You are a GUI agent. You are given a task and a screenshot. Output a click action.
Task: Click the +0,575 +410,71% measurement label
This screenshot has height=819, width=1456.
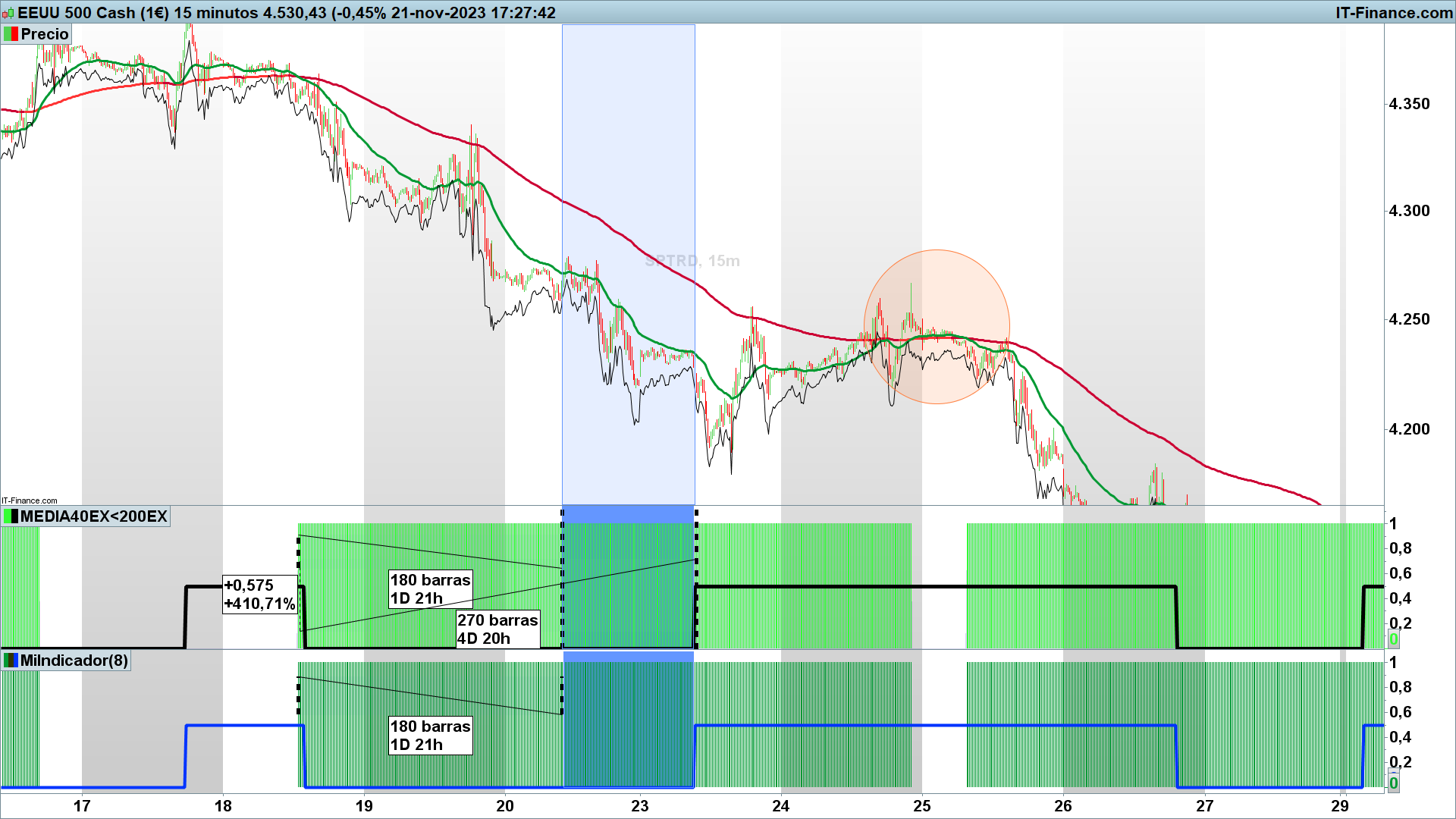tap(259, 595)
